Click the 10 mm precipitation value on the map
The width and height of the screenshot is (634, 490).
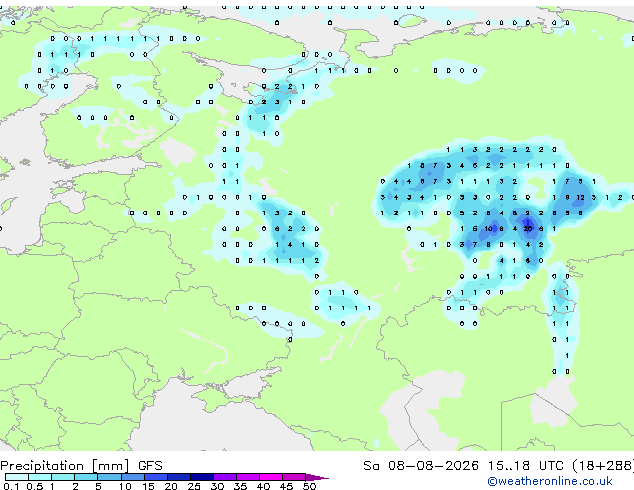488,229
